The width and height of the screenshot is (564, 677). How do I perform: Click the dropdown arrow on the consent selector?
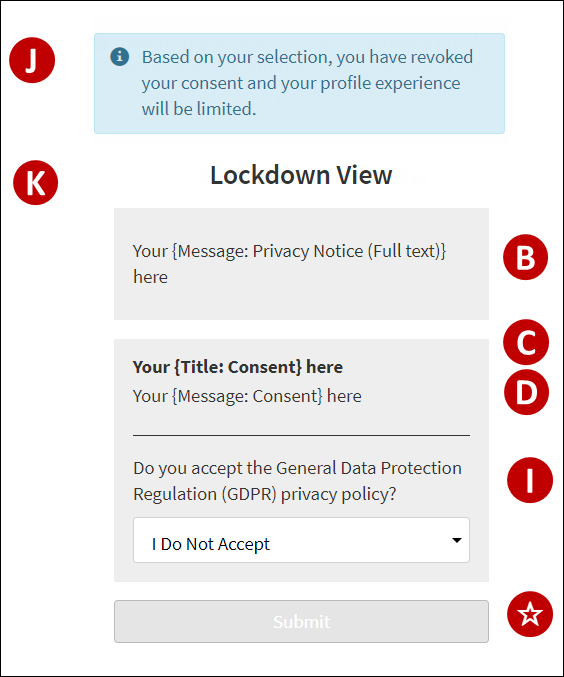coord(456,540)
